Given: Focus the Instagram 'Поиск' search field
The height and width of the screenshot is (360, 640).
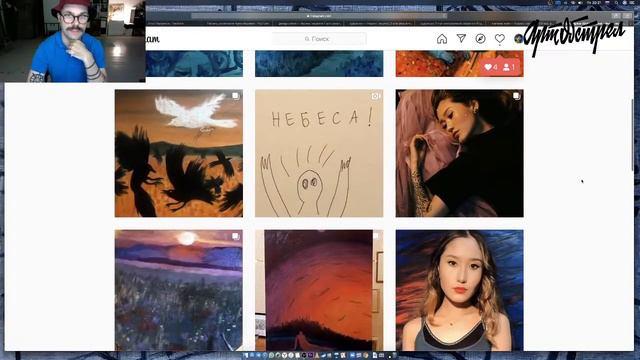Looking at the screenshot, I should [x=319, y=39].
